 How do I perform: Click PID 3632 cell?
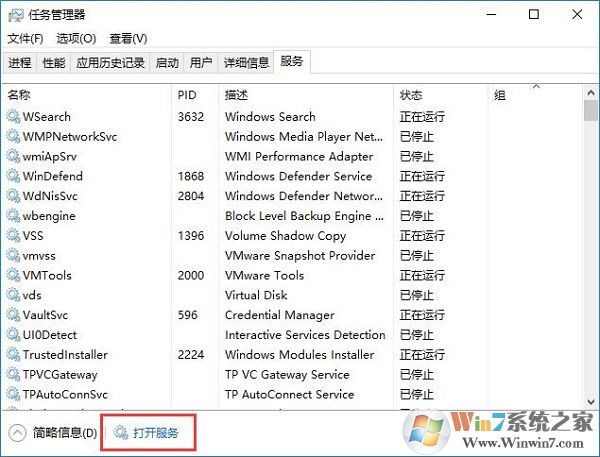coord(191,116)
